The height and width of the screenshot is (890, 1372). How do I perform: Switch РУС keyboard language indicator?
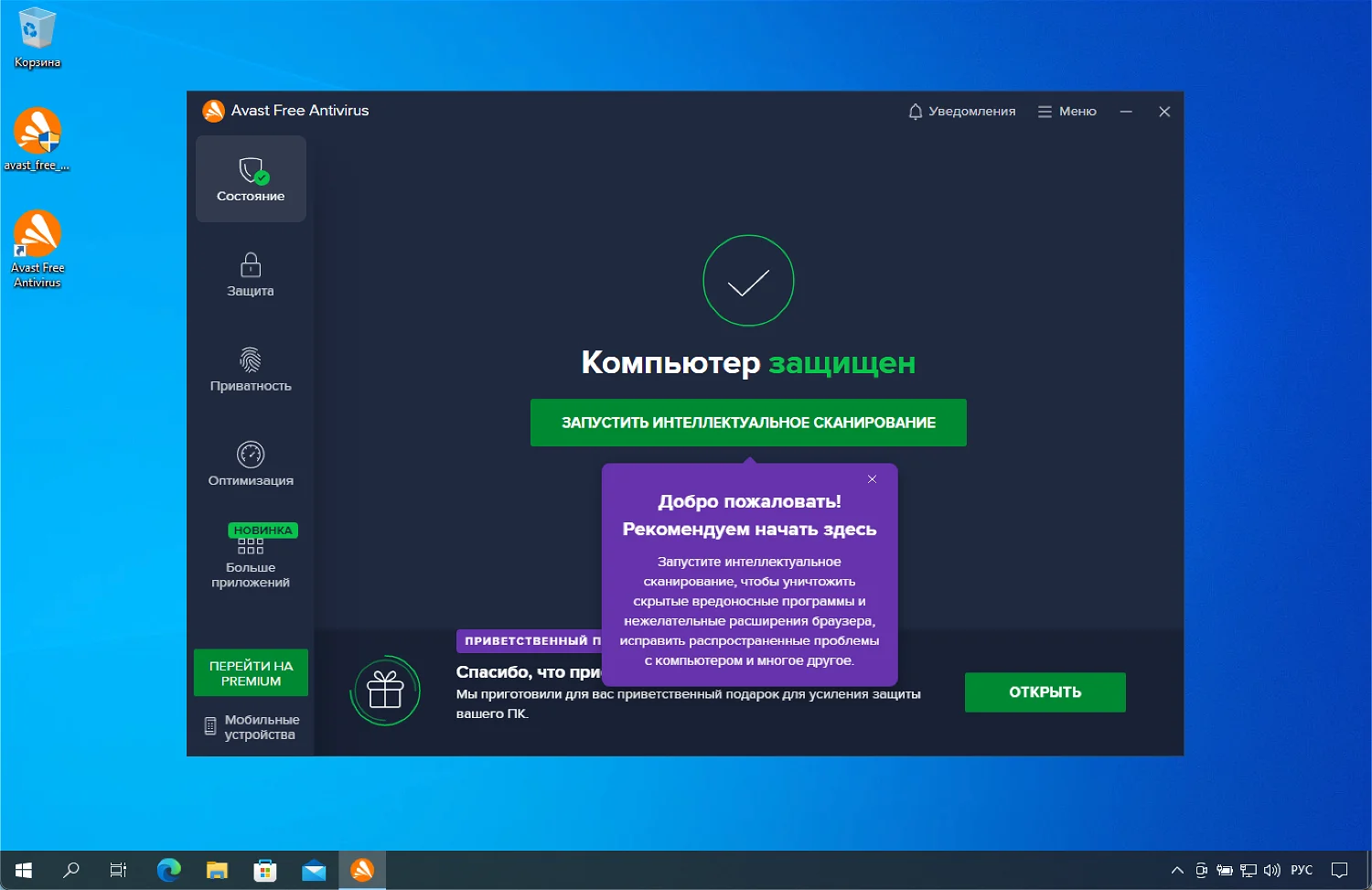click(x=1301, y=870)
